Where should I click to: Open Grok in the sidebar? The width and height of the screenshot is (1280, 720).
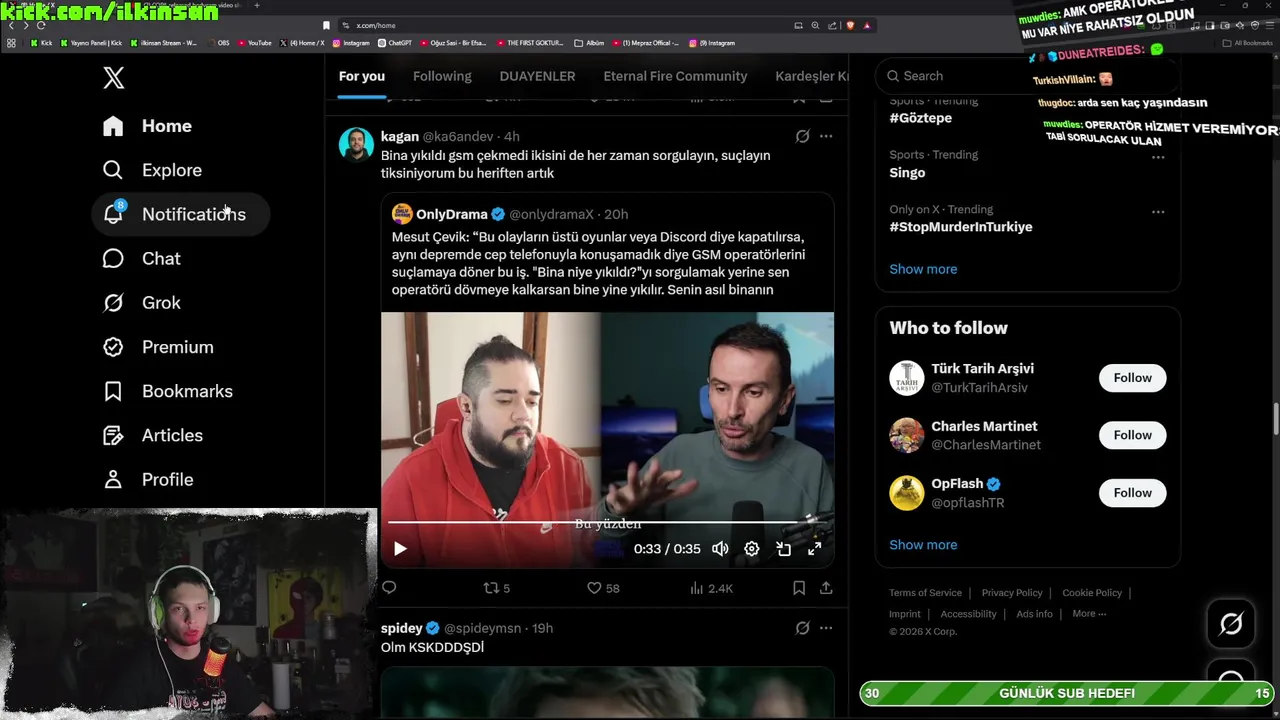141,302
